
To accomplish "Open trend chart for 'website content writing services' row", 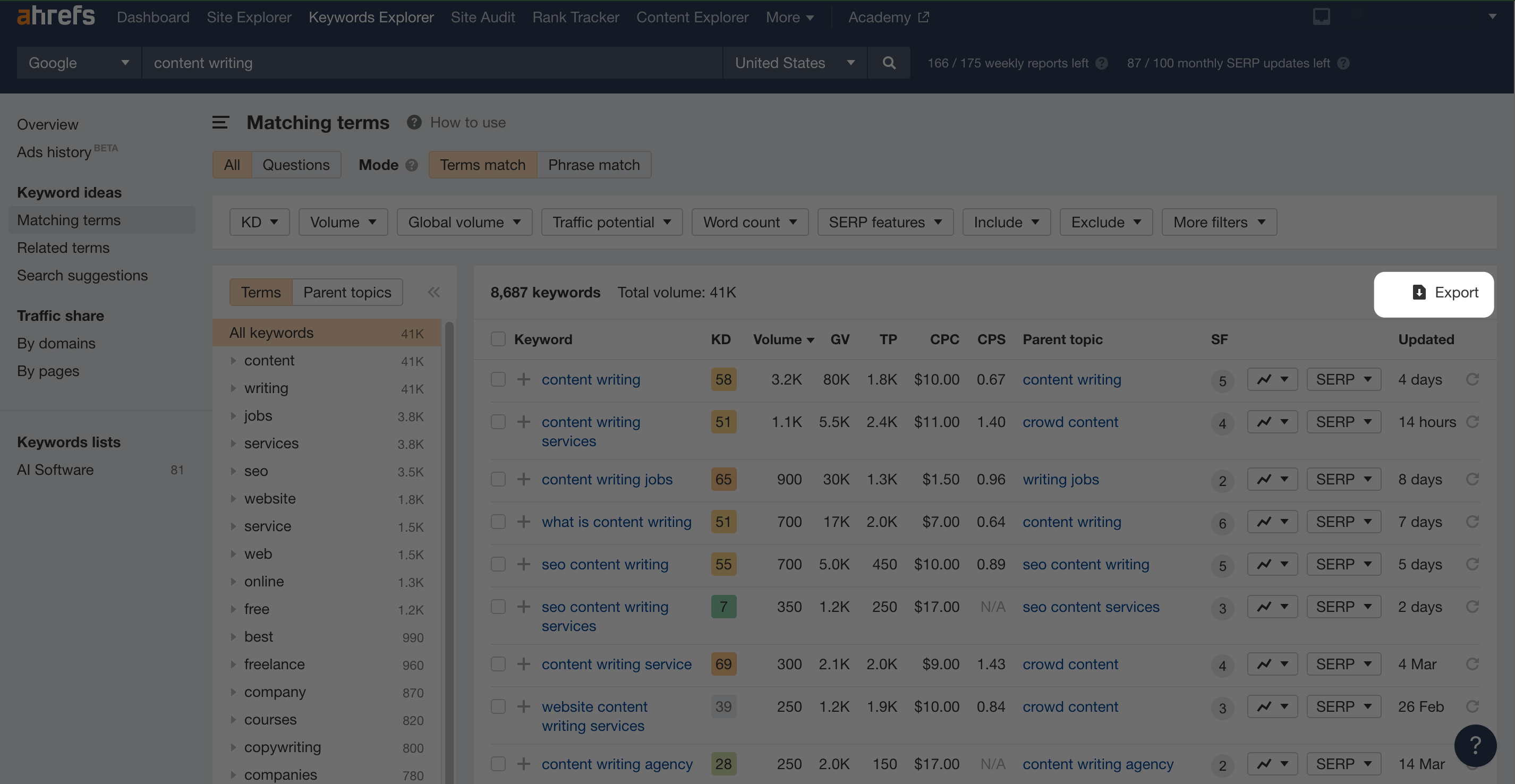I will pos(1272,706).
